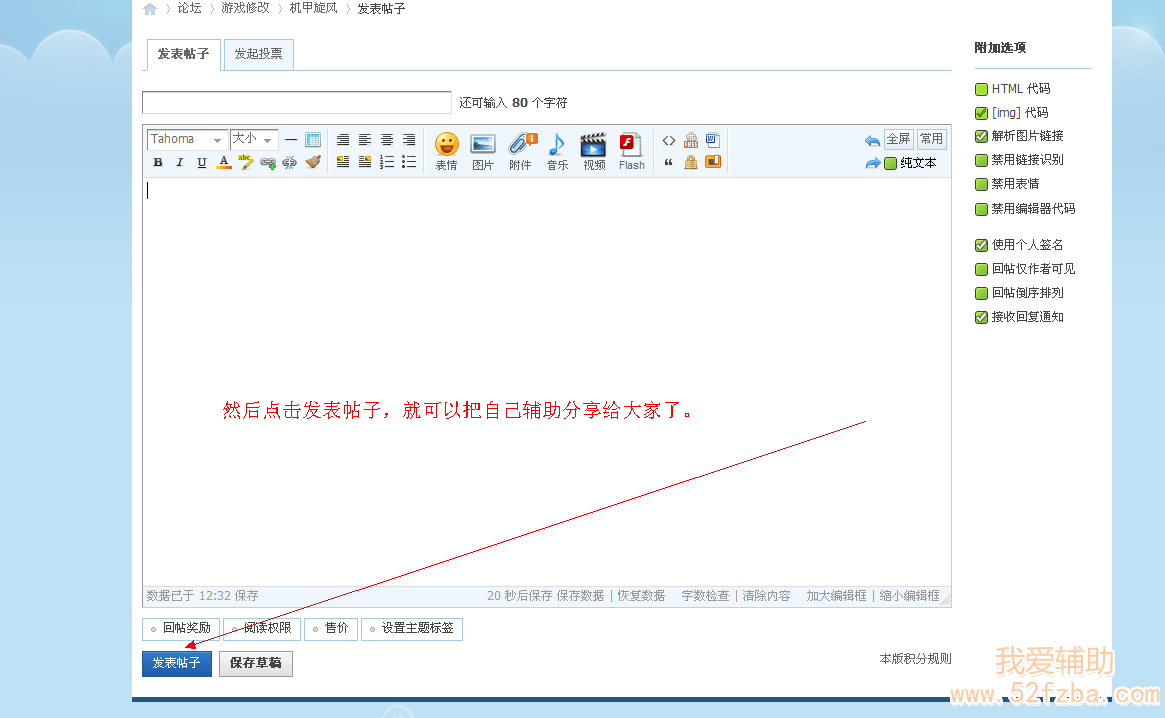Insert music via 音乐 icon
Viewport: 1165px width, 718px height.
point(557,152)
